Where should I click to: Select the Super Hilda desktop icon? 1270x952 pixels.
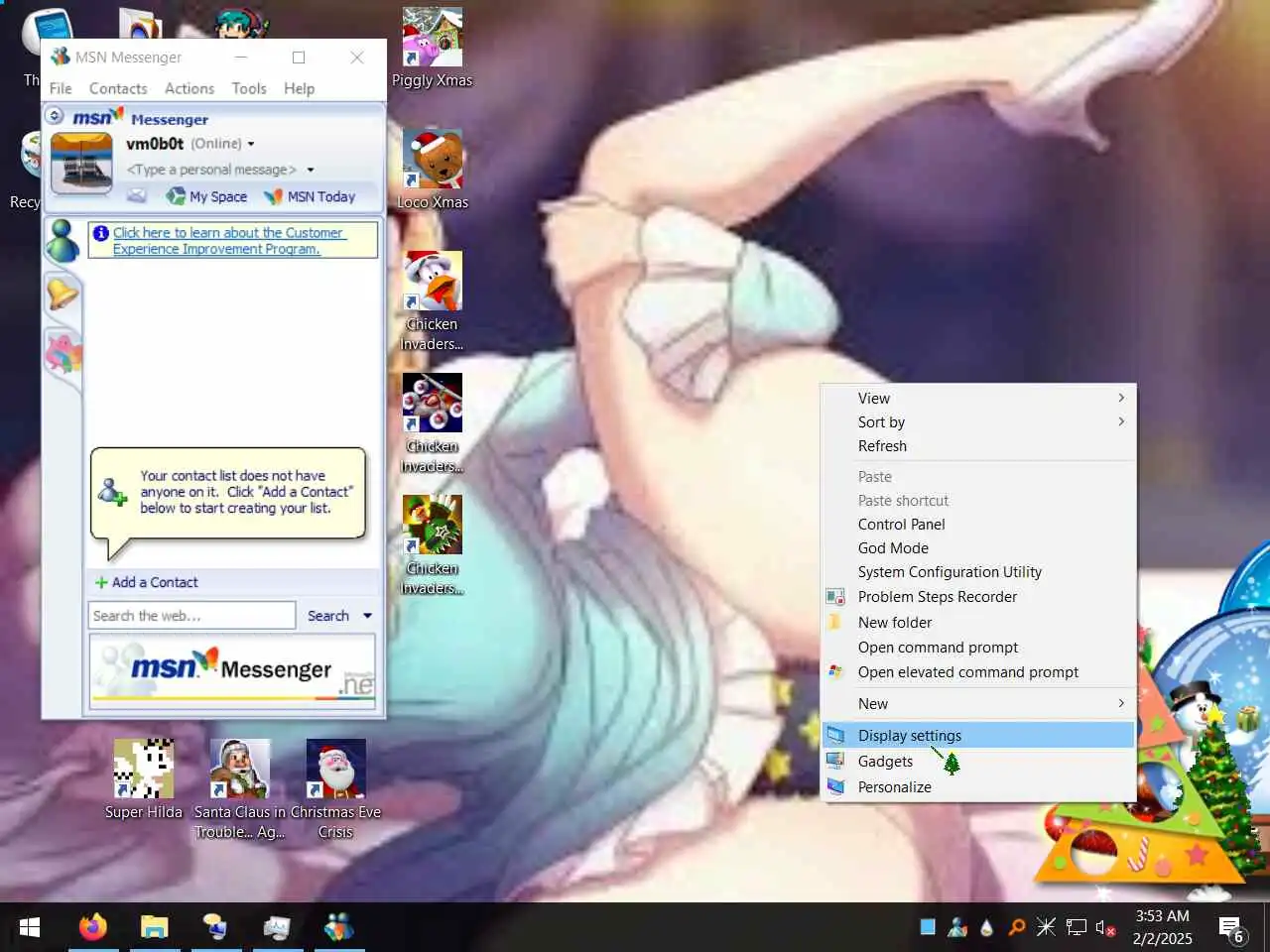click(144, 779)
